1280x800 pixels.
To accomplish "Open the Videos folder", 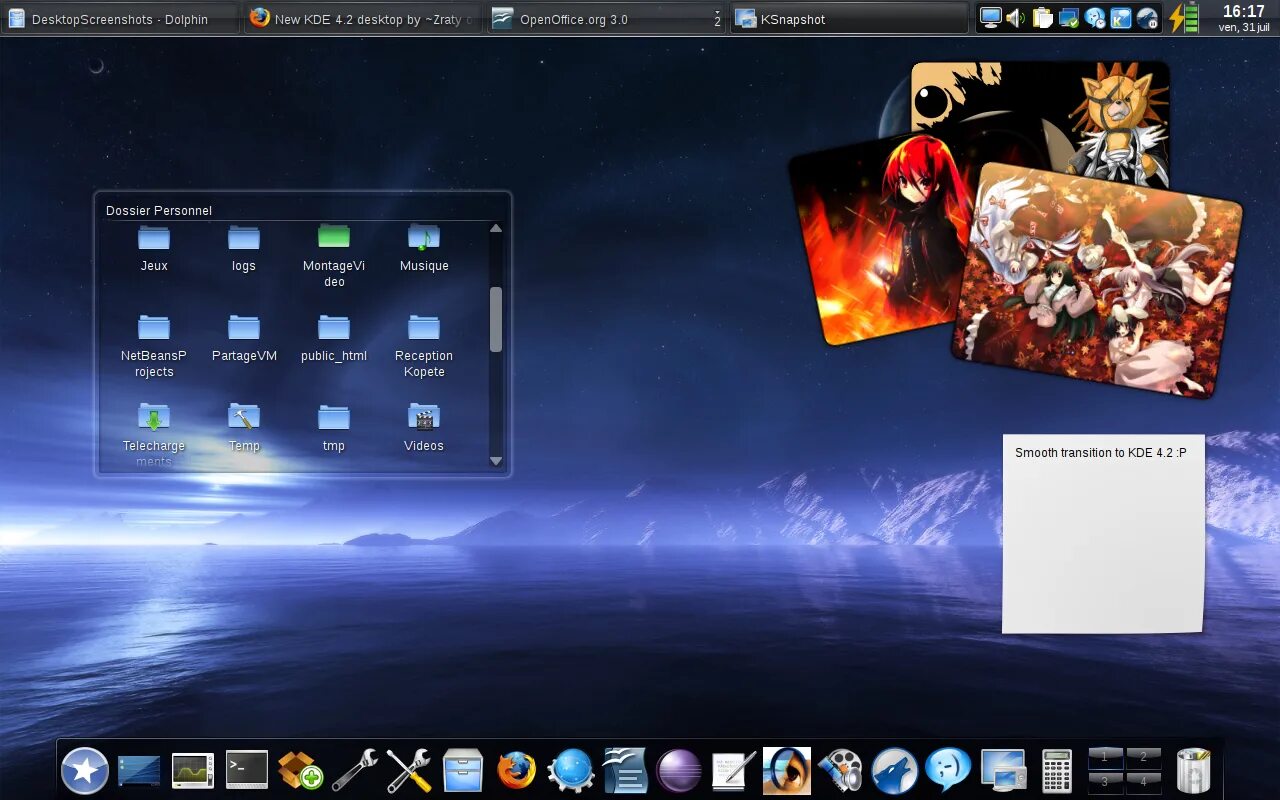I will click(424, 428).
